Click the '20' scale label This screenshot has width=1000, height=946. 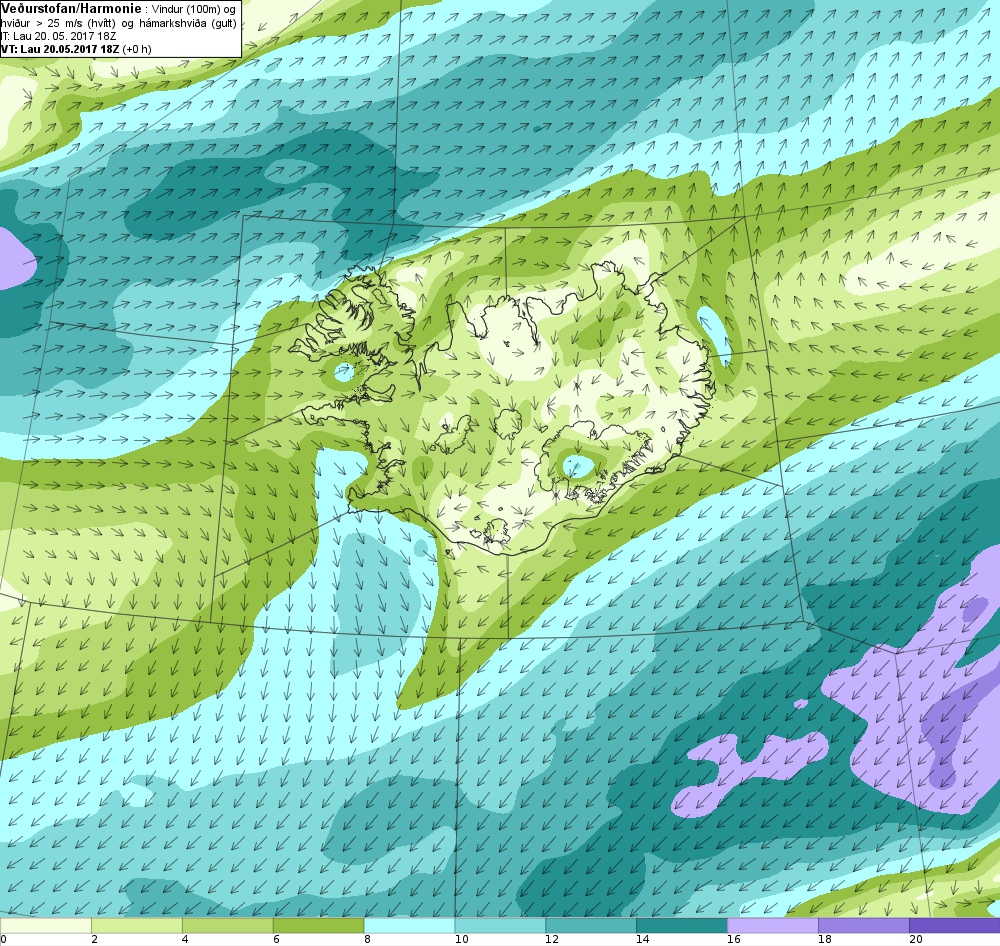click(x=916, y=939)
